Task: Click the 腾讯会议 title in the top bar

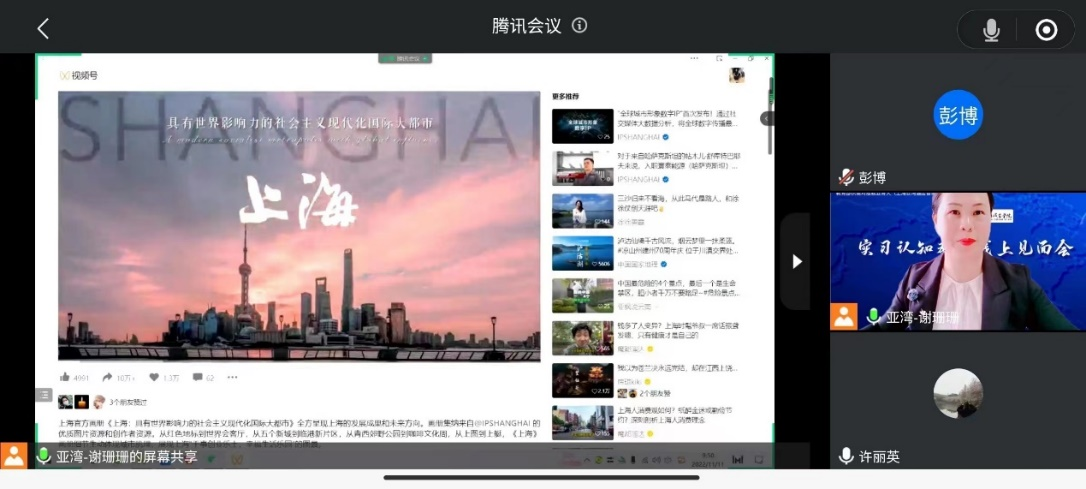Action: click(x=526, y=26)
